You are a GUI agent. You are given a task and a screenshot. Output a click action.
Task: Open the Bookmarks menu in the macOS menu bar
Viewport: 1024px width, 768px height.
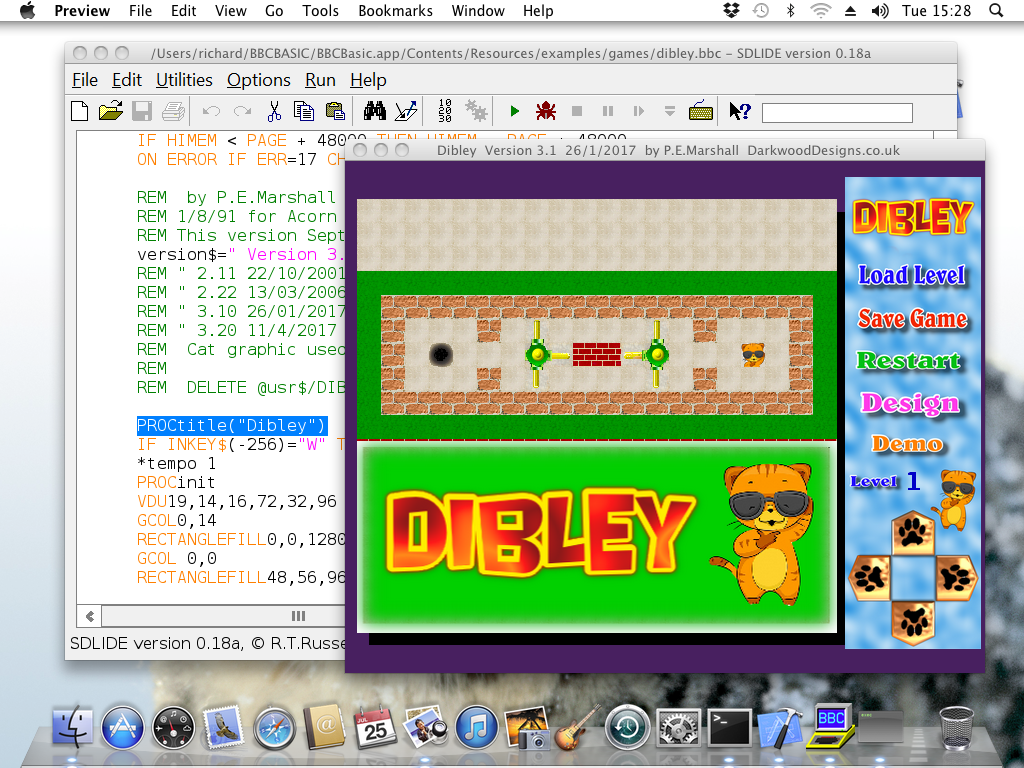pyautogui.click(x=397, y=11)
